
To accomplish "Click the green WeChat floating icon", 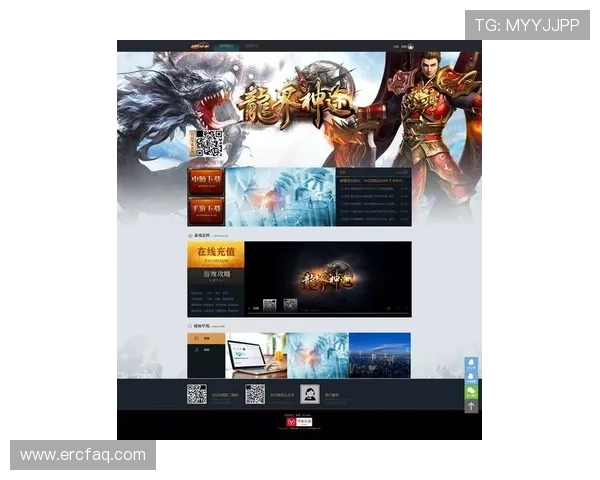I will click(x=472, y=391).
